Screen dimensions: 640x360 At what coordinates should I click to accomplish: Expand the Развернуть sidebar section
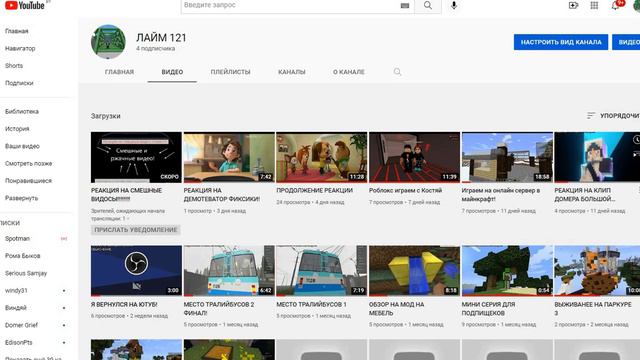click(x=22, y=198)
